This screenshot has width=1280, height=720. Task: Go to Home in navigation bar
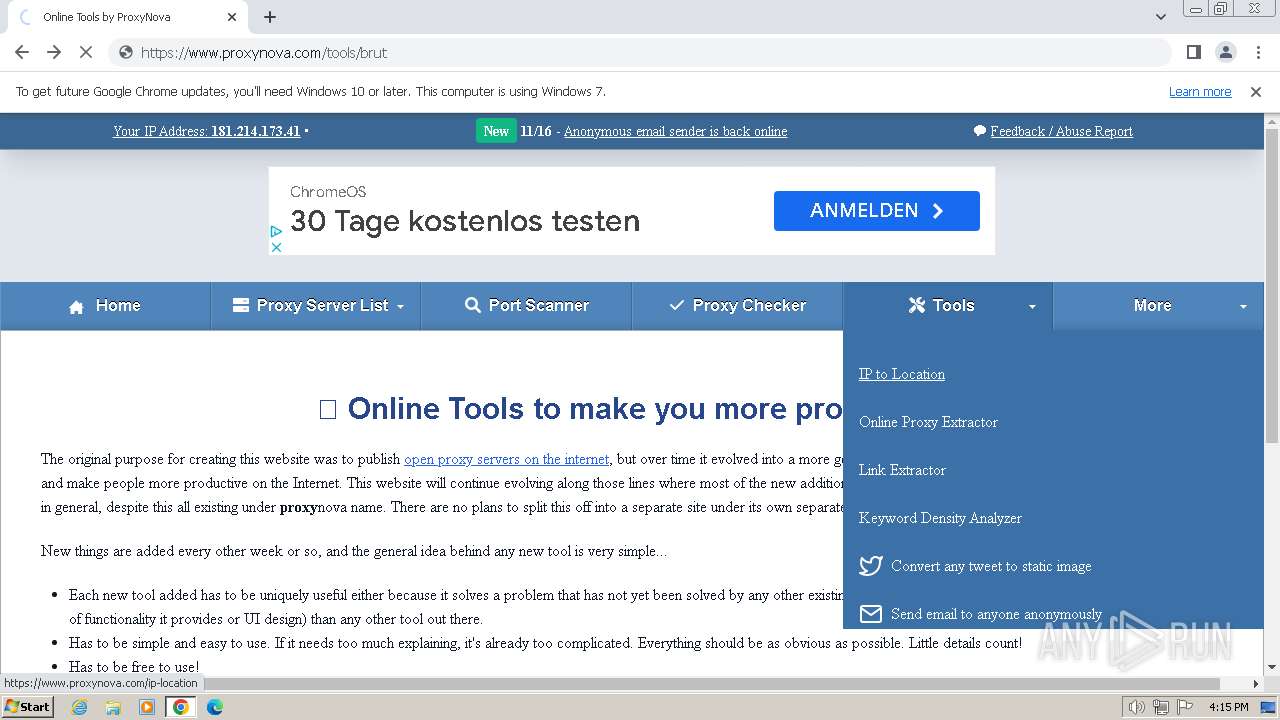tap(105, 306)
